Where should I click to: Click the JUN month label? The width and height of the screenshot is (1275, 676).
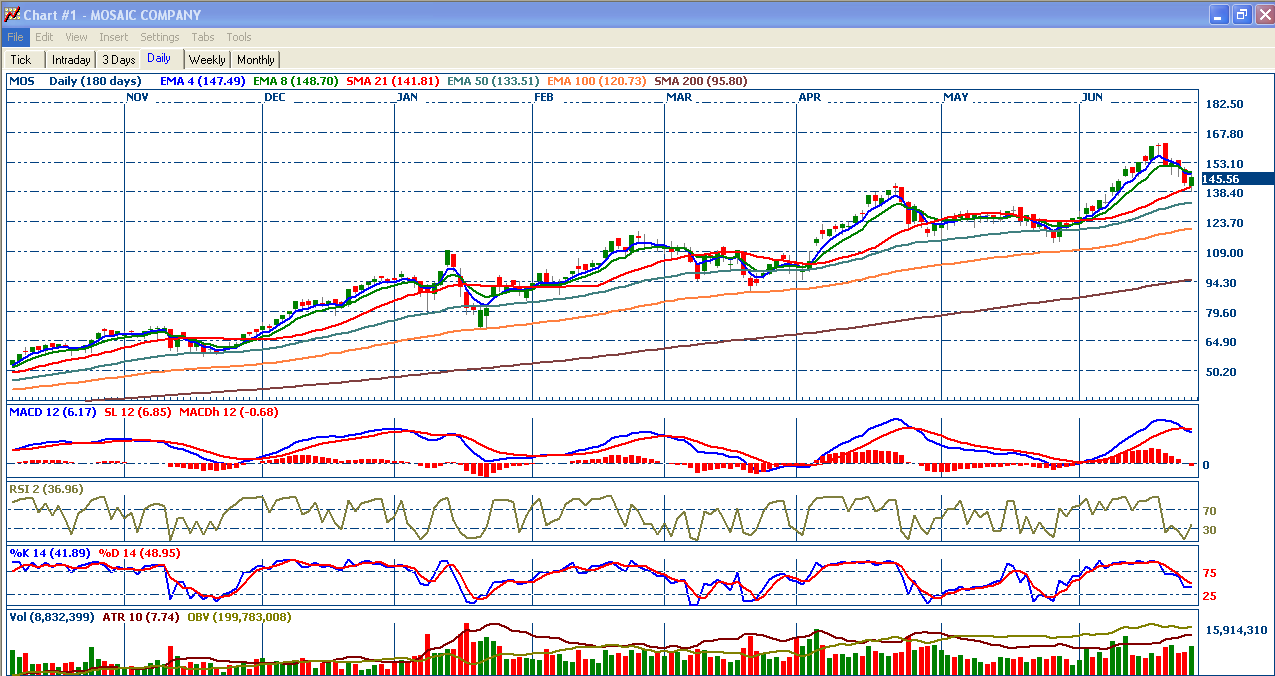[1093, 97]
